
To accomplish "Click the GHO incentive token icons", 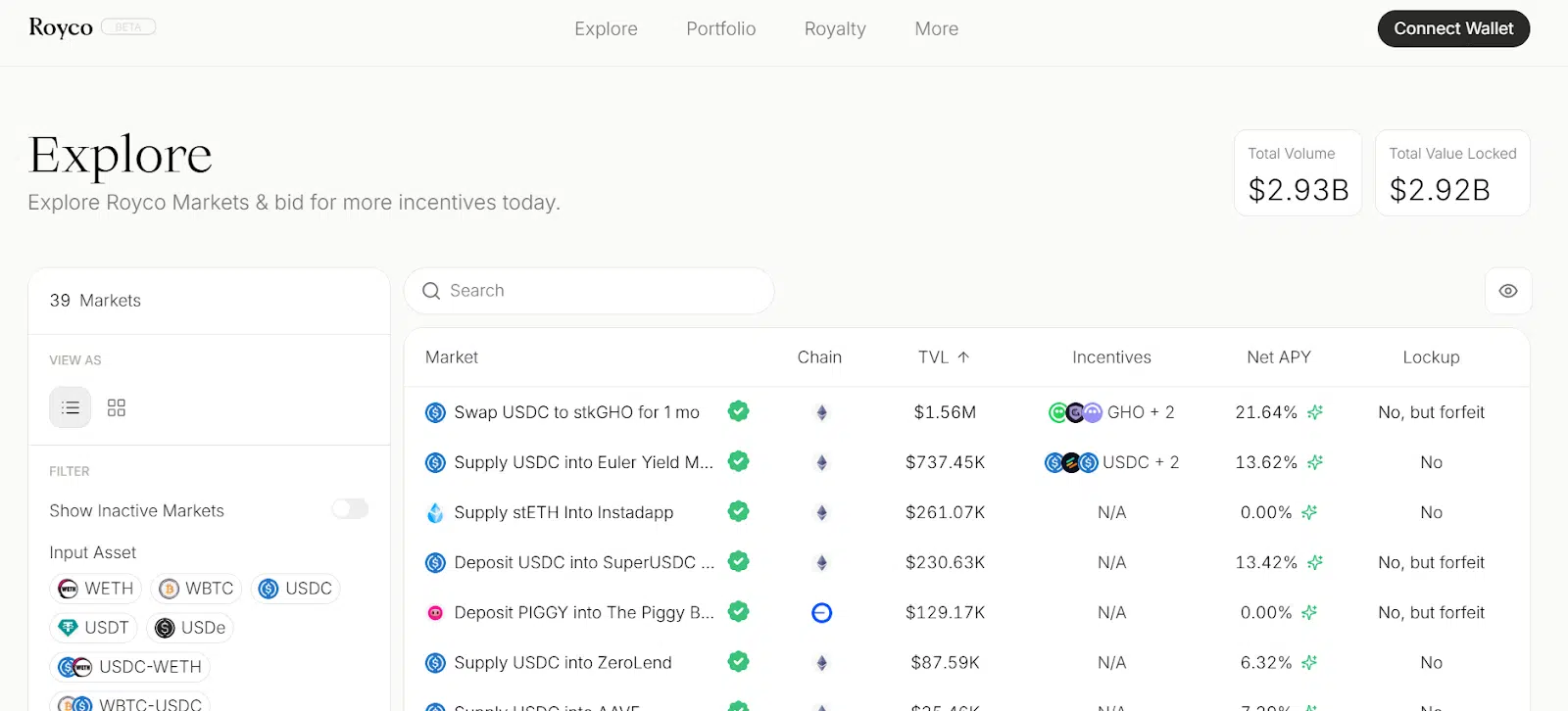I will (x=1075, y=412).
